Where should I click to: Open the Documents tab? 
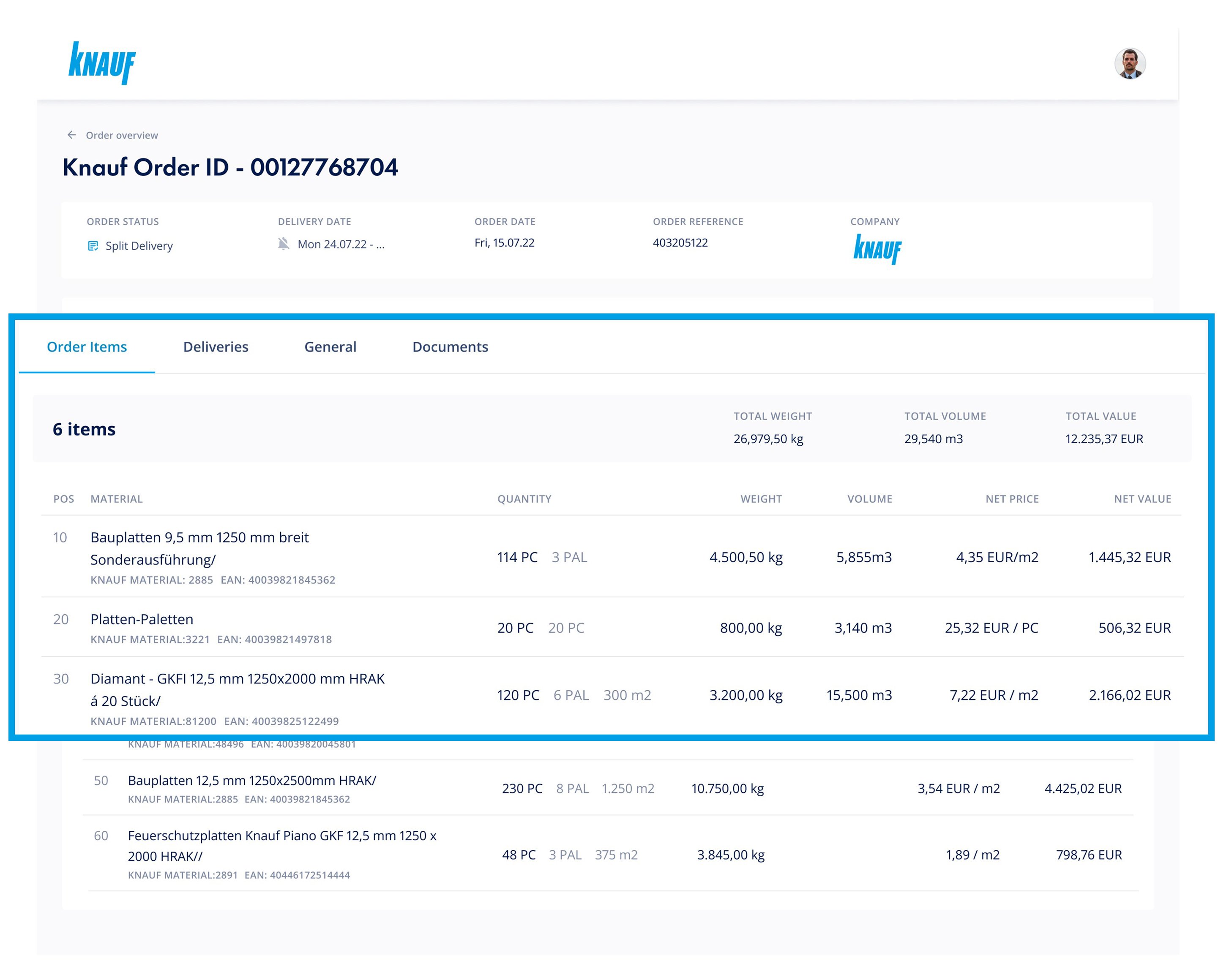(x=450, y=347)
